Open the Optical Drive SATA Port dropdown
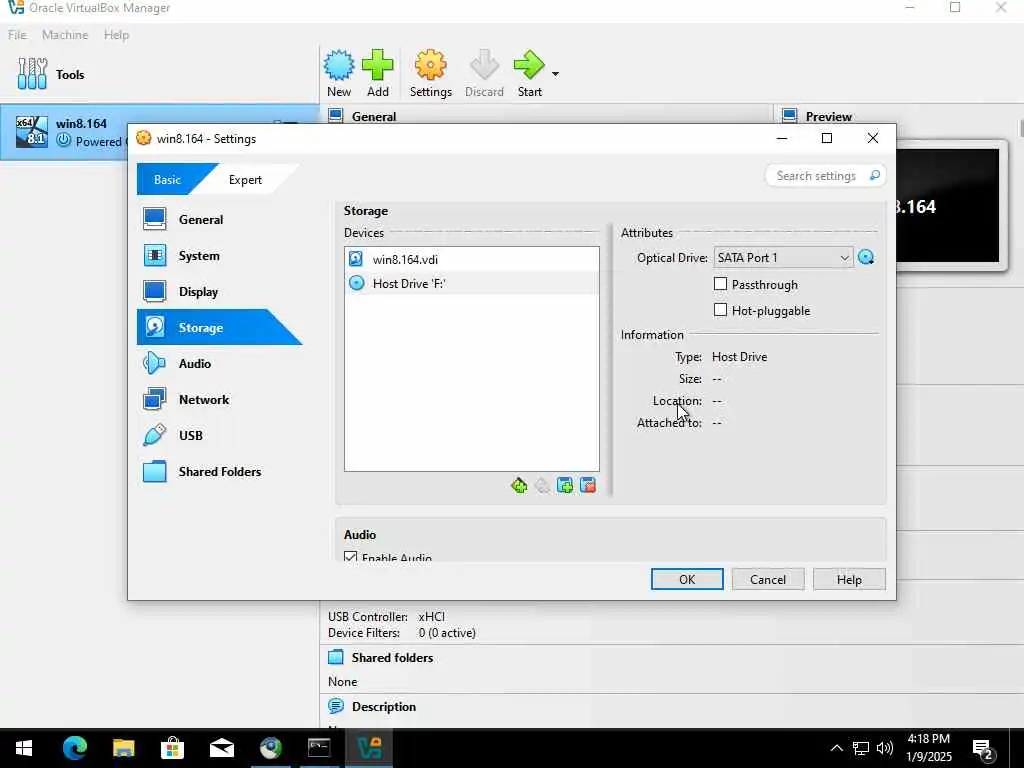 (783, 258)
